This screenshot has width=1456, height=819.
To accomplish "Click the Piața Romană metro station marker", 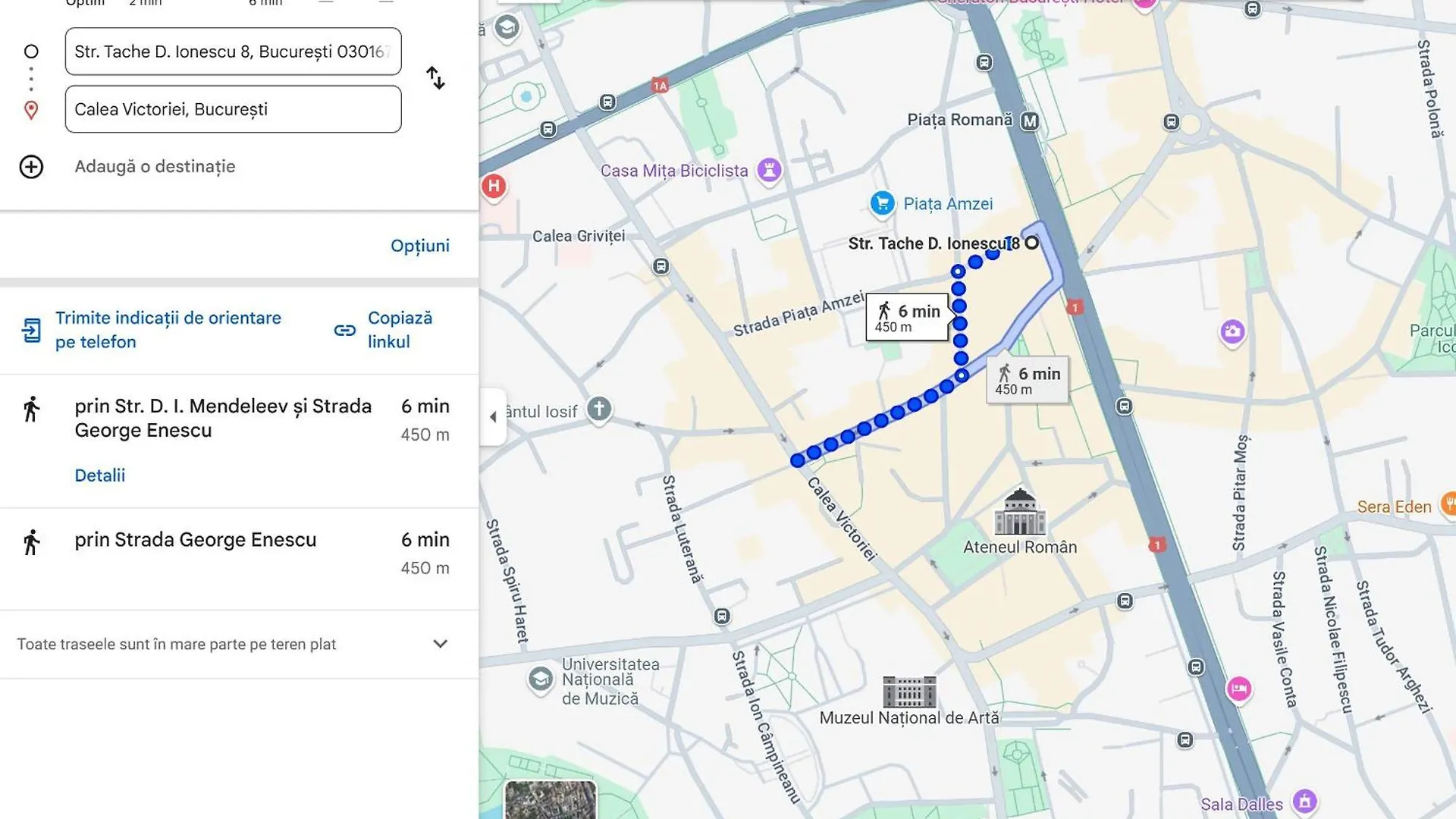I will pyautogui.click(x=1029, y=121).
